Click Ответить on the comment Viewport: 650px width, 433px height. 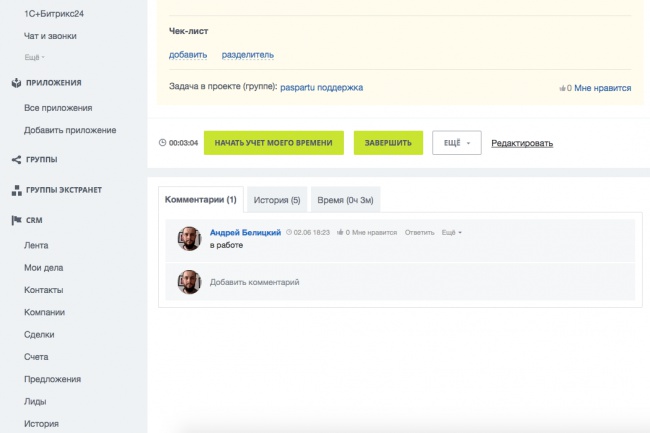click(420, 232)
